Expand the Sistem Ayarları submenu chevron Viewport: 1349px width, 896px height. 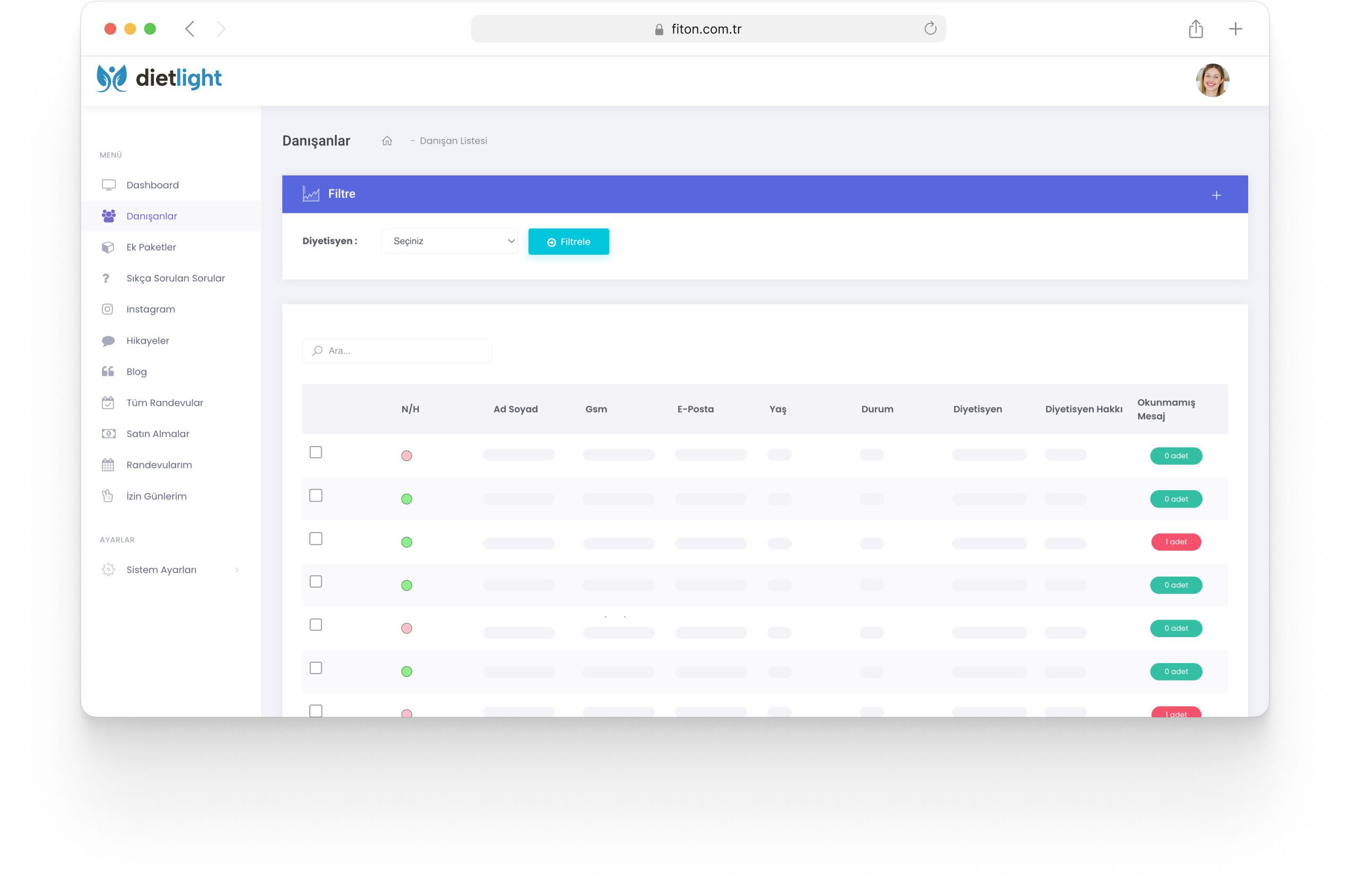(237, 570)
